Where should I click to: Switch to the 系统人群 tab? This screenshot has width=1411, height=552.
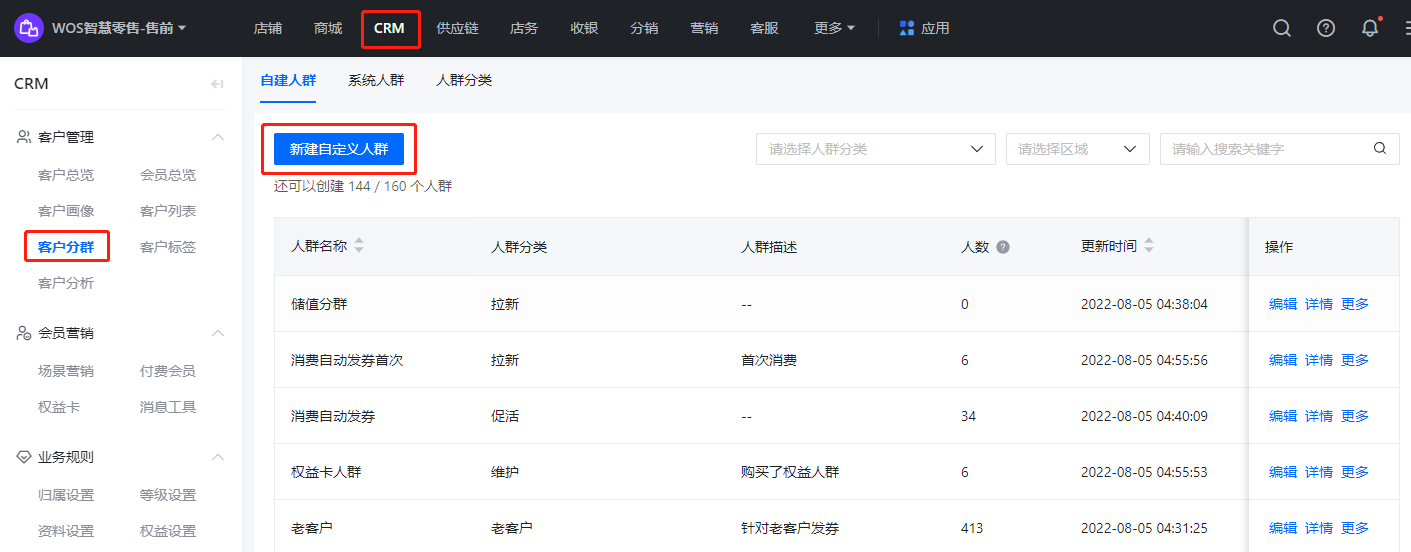[x=376, y=80]
